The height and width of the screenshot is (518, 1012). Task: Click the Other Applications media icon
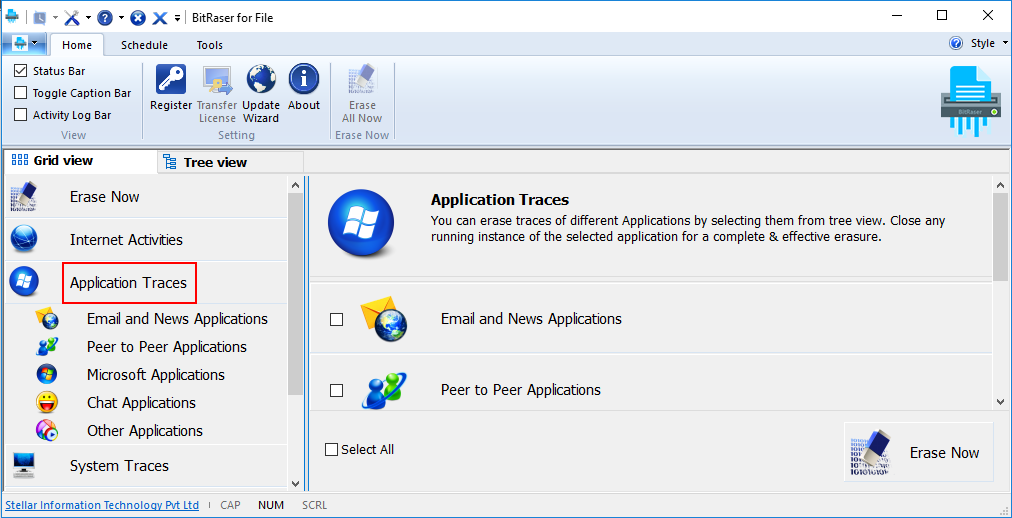point(47,430)
